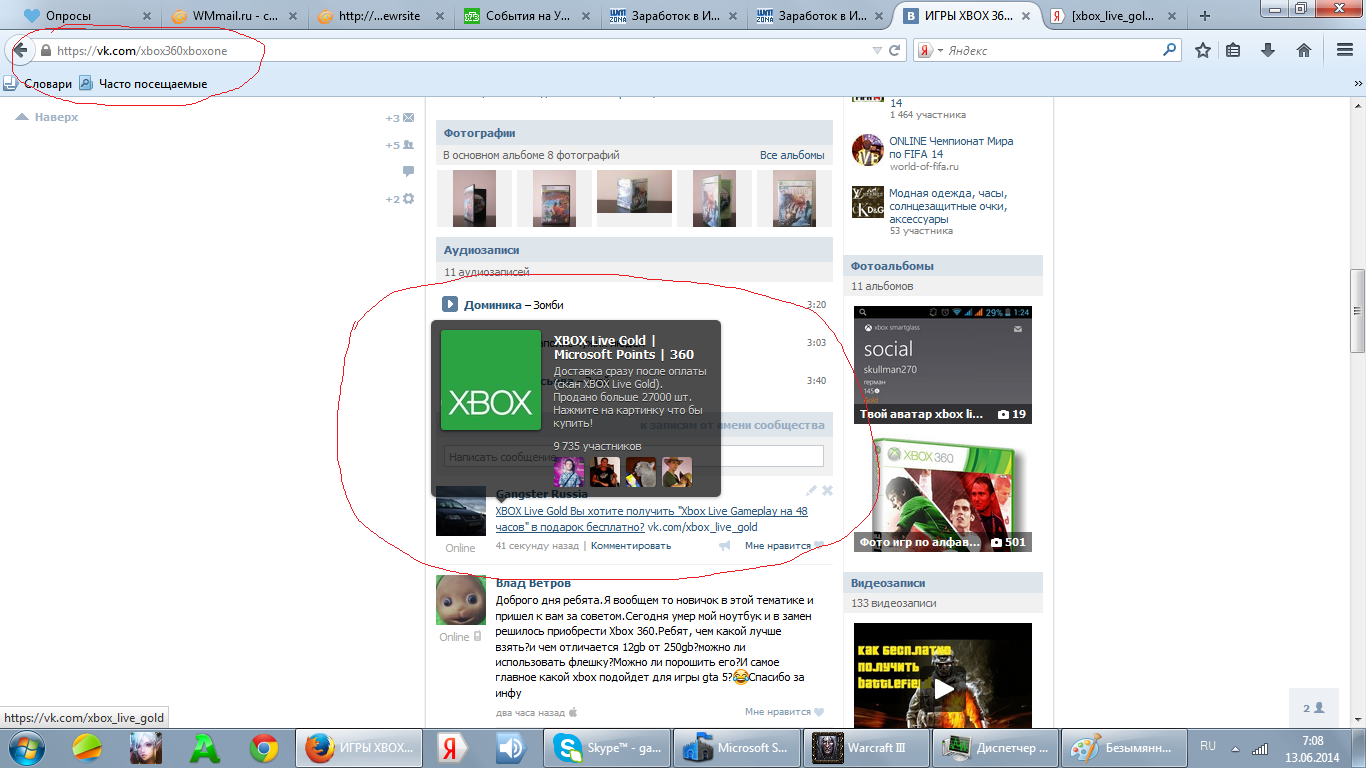Open Влад Ветров profile name

(x=533, y=583)
